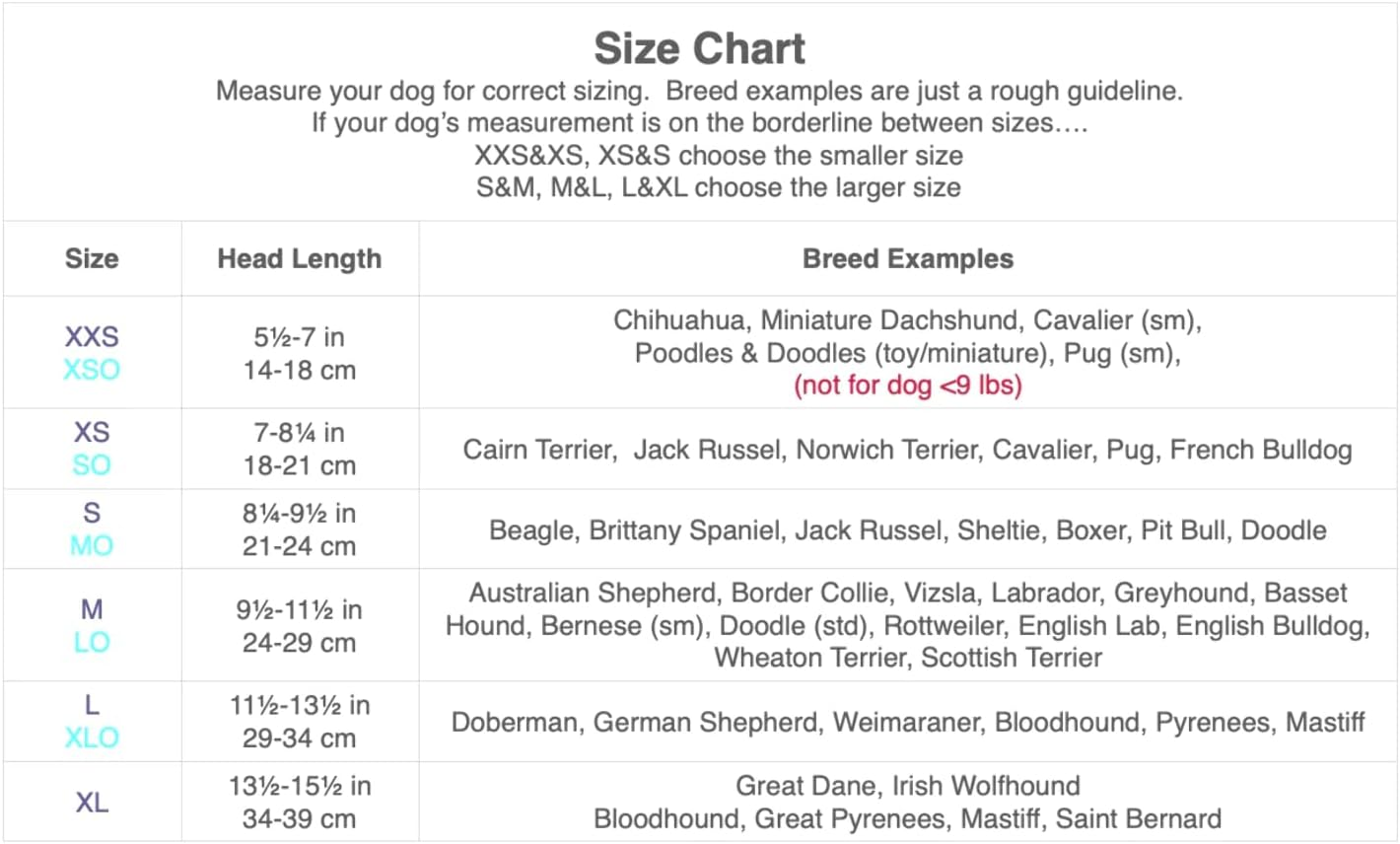Click the XXS size label

[x=92, y=336]
